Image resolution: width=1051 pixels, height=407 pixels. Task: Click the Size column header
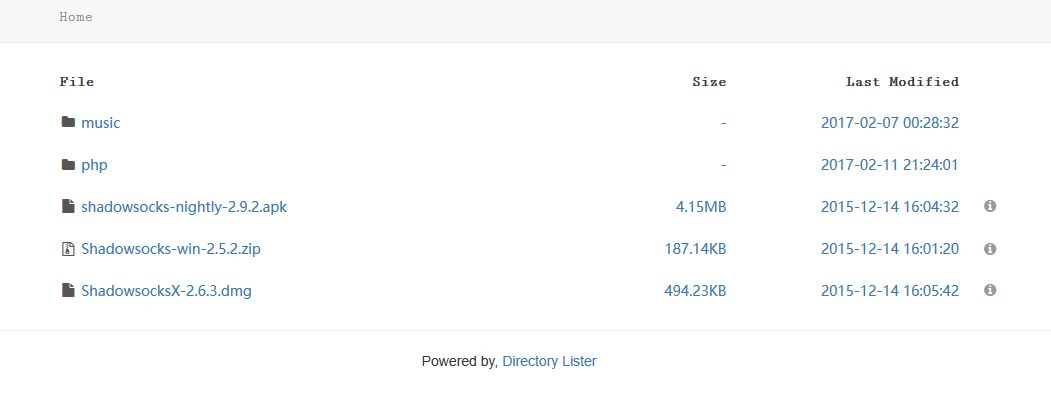(x=709, y=82)
